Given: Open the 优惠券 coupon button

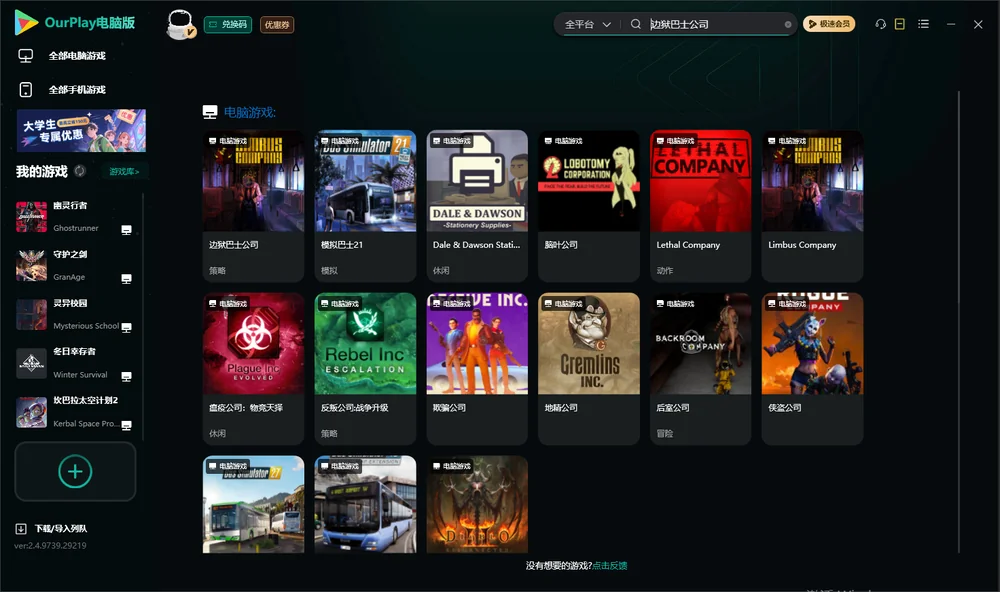Looking at the screenshot, I should (277, 24).
